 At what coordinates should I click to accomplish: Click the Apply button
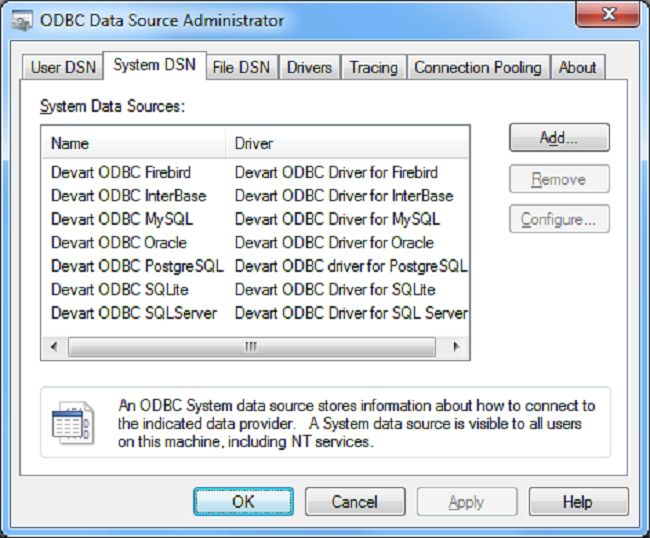click(467, 502)
